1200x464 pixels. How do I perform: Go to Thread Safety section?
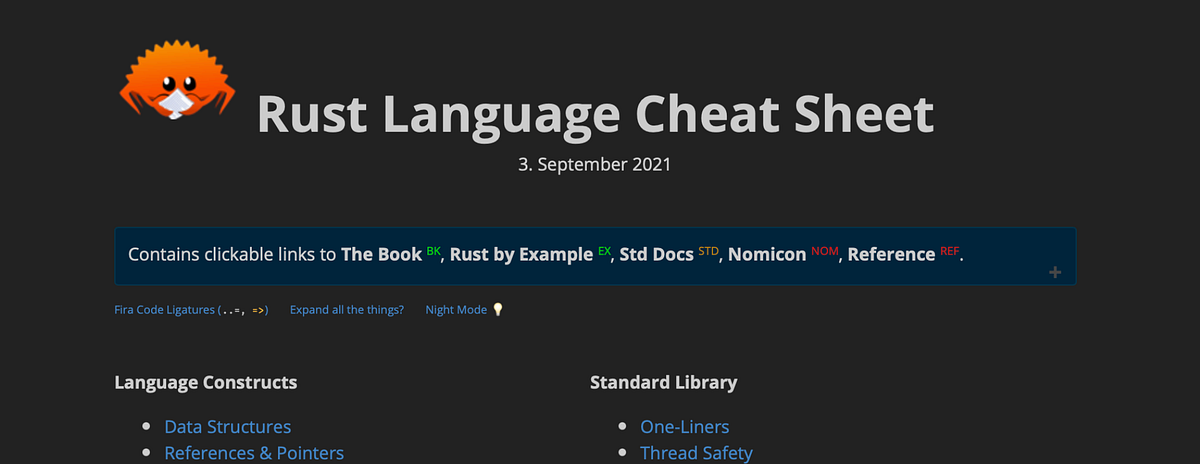point(697,453)
